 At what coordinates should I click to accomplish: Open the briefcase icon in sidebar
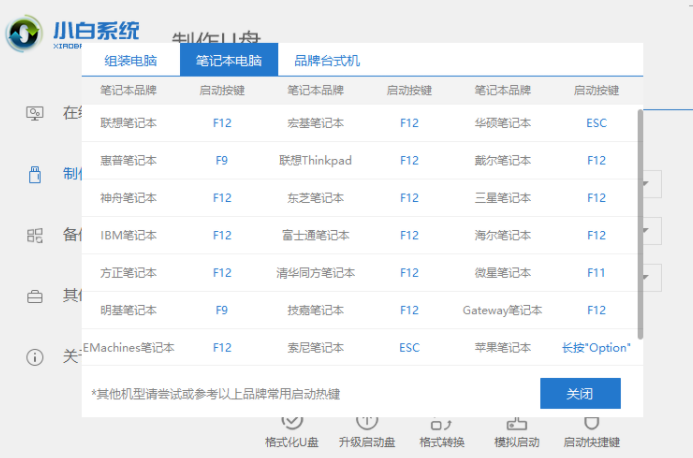click(x=35, y=296)
